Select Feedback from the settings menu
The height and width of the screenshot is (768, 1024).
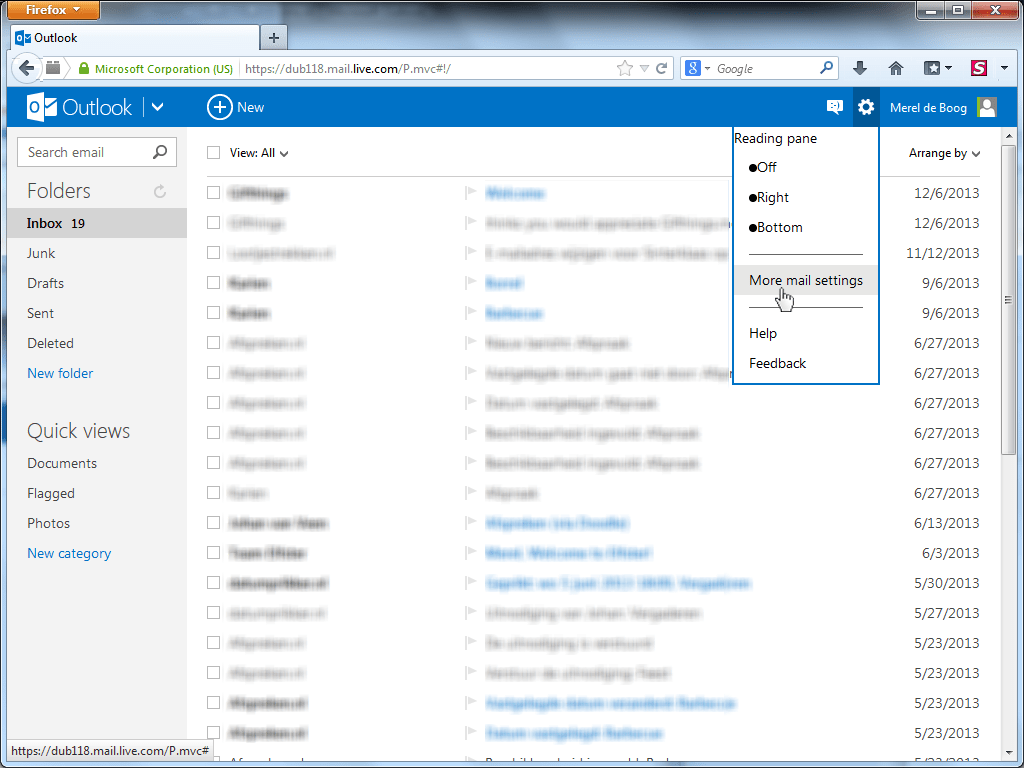777,363
